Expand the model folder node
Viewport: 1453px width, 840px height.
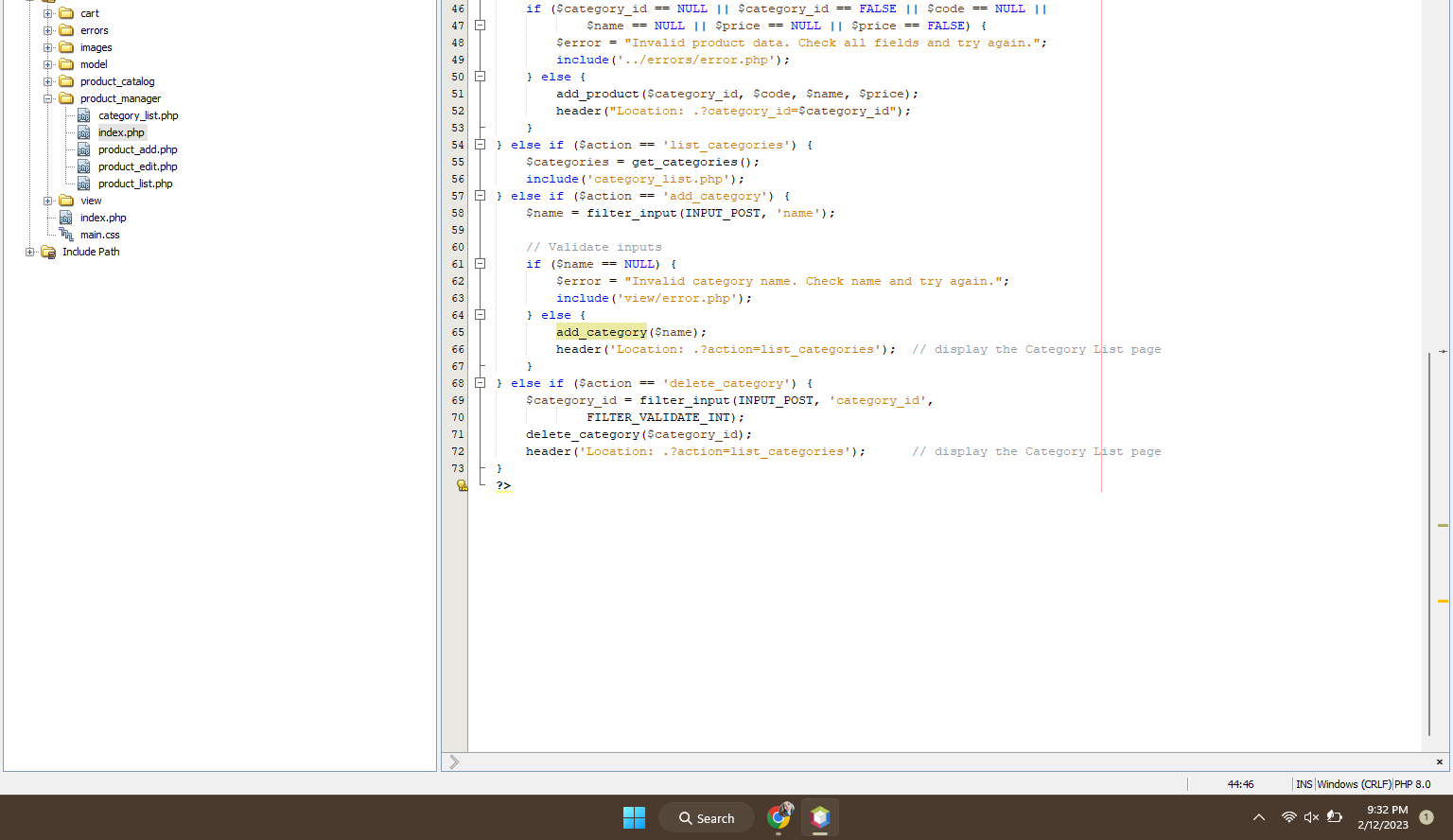[x=48, y=64]
